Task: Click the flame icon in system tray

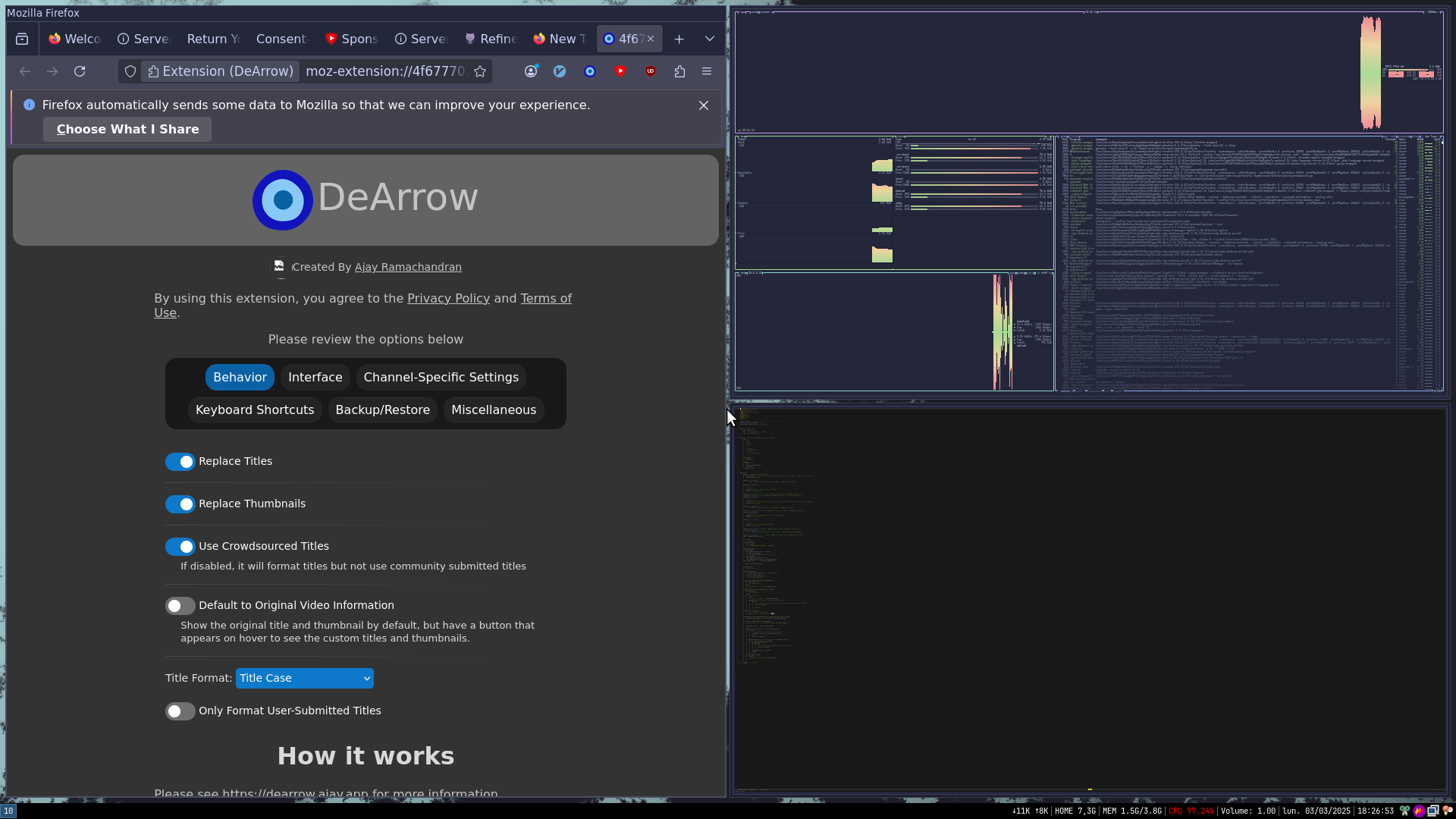Action: (1419, 811)
